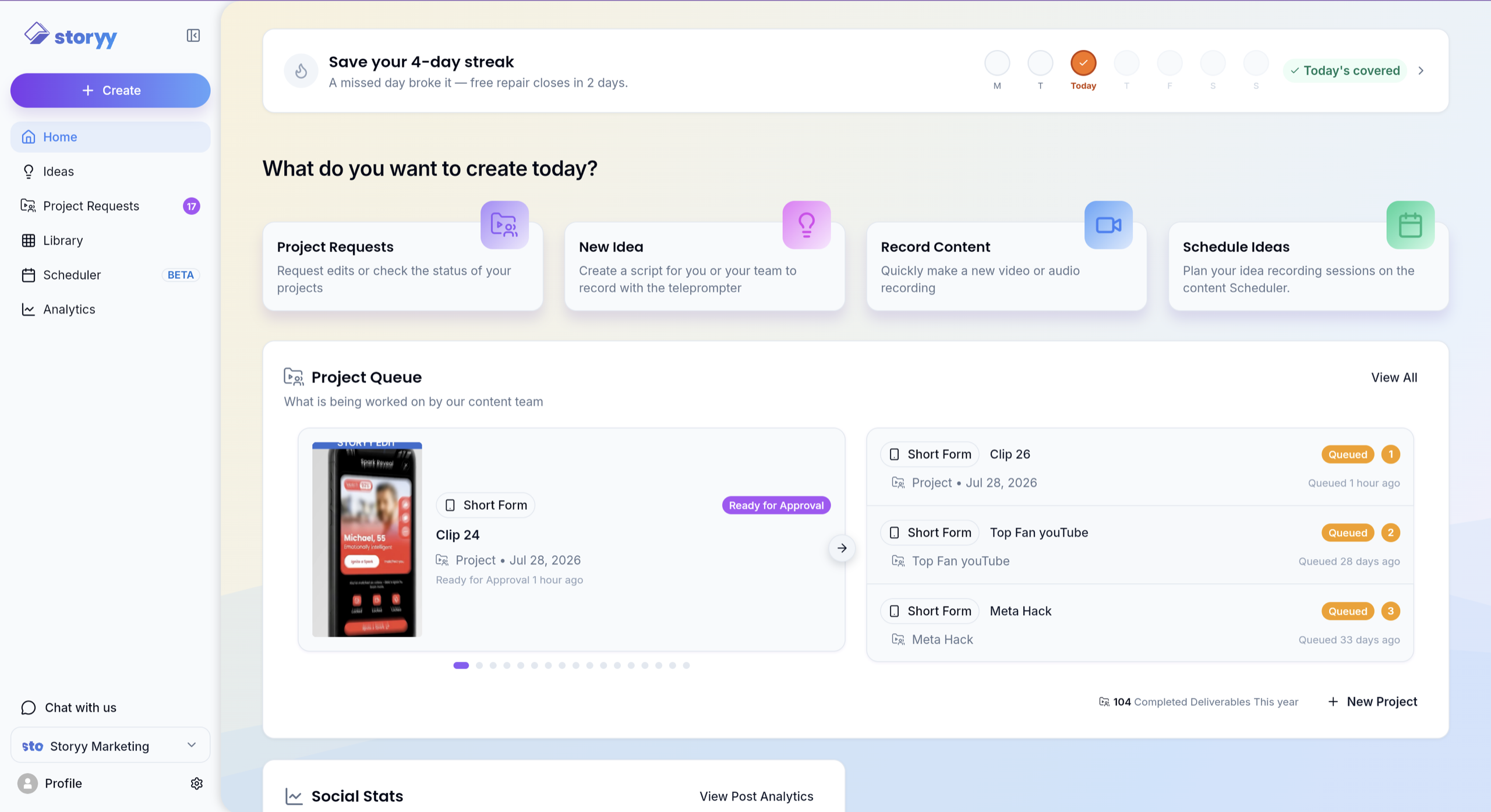Image resolution: width=1491 pixels, height=812 pixels.
Task: Open the Clip 24 video thumbnail
Action: [367, 540]
